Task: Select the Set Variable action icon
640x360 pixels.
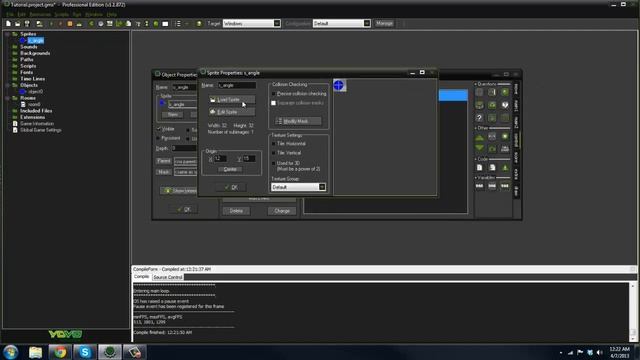Action: [479, 186]
